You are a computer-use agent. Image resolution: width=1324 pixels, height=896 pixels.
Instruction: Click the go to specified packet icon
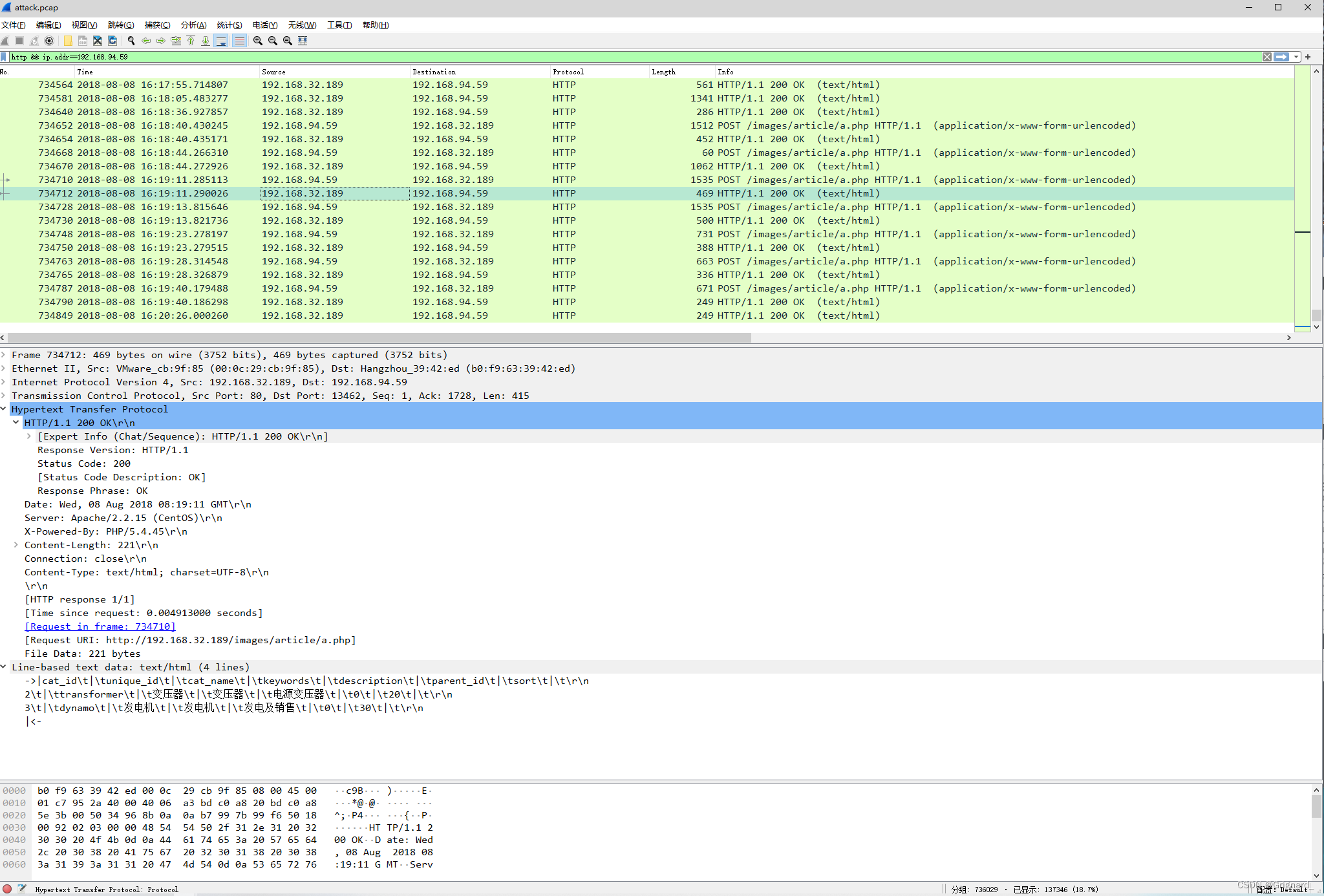click(x=176, y=41)
